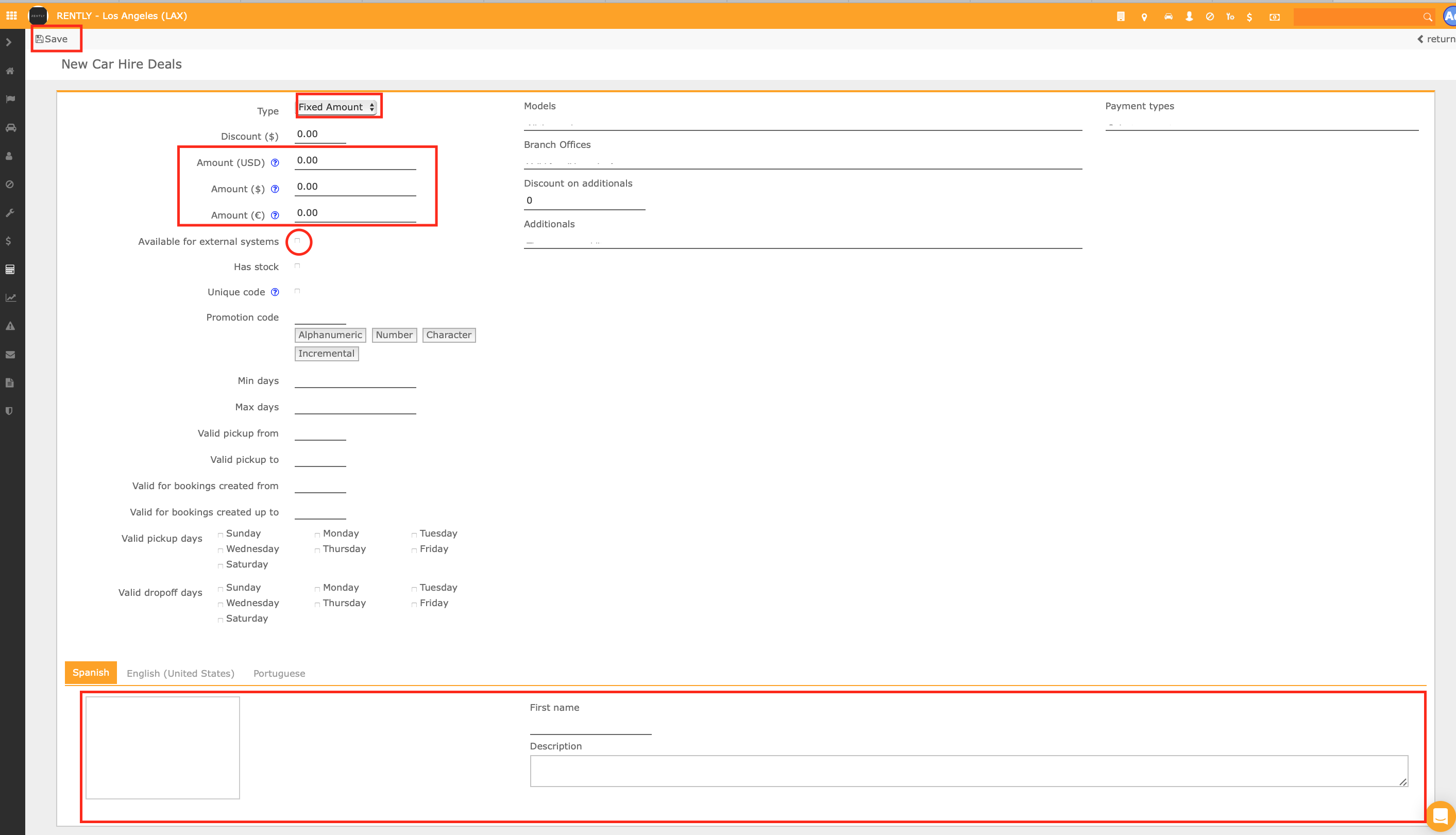Open the Branch Offices selection field
The image size is (1456, 835).
pos(803,161)
